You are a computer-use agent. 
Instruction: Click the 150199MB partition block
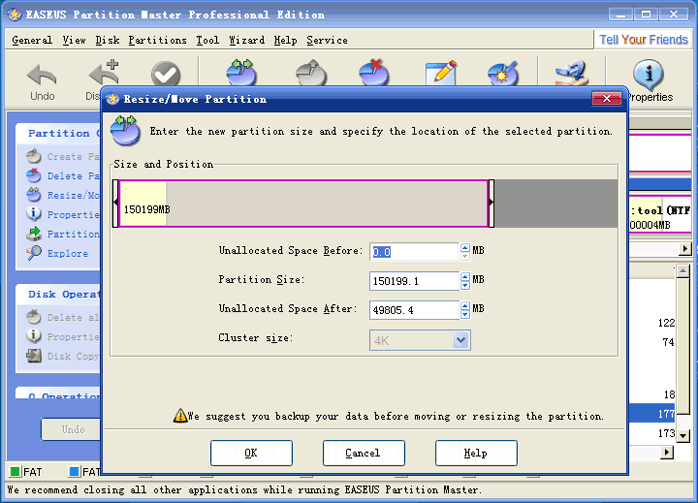pos(303,203)
